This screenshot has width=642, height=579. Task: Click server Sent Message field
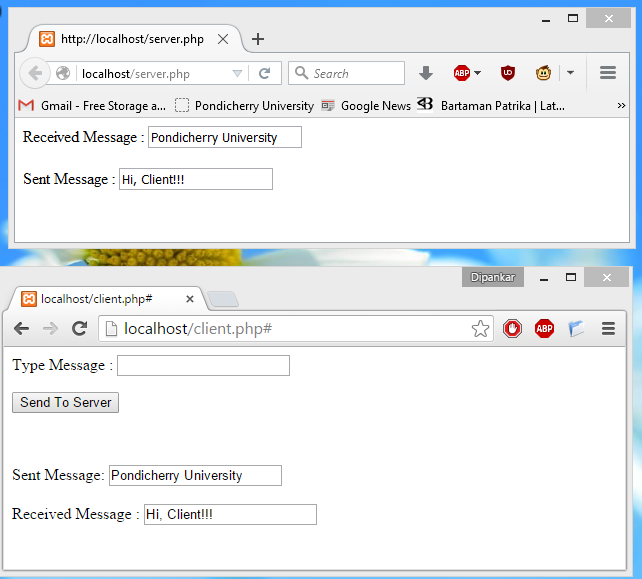tap(196, 179)
